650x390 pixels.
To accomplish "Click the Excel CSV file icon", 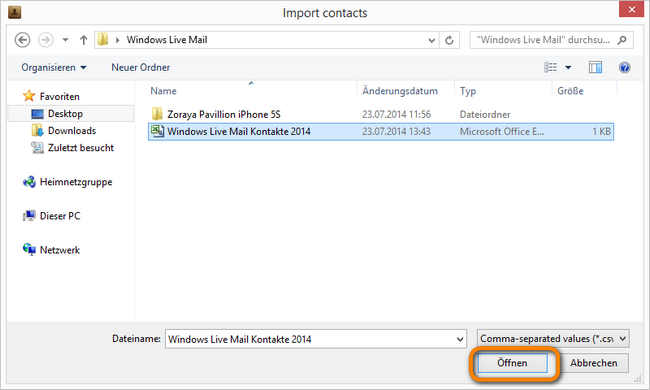I will pyautogui.click(x=158, y=131).
